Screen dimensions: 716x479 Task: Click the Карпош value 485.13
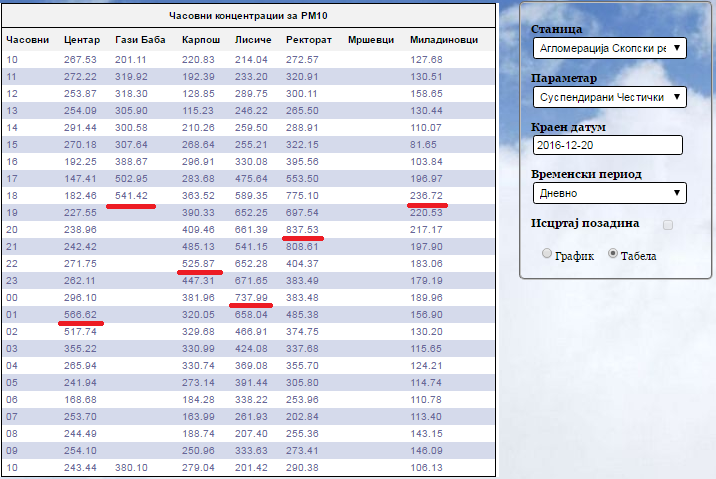point(198,247)
